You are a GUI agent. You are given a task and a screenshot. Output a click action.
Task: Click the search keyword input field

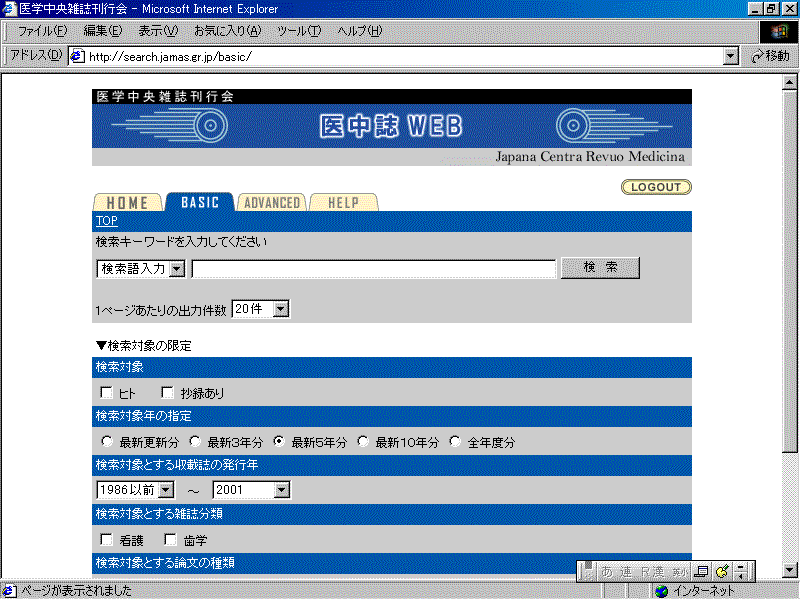[373, 269]
